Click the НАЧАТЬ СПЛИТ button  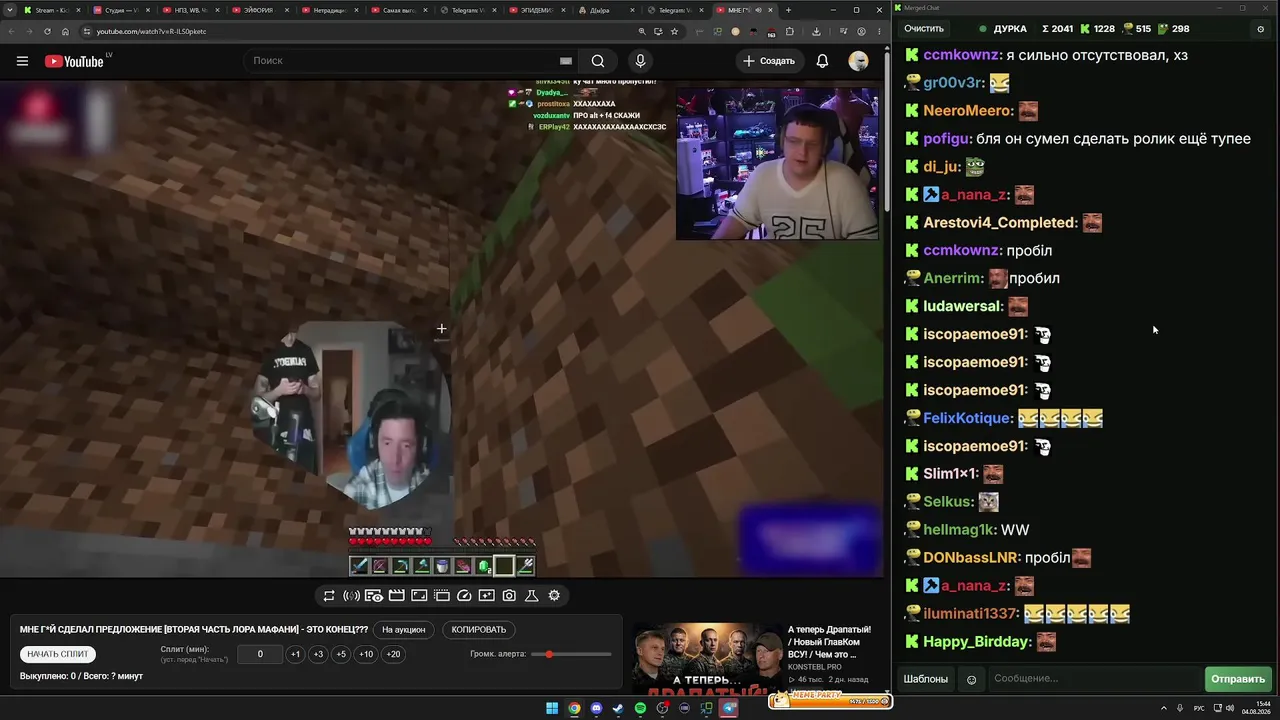[58, 654]
